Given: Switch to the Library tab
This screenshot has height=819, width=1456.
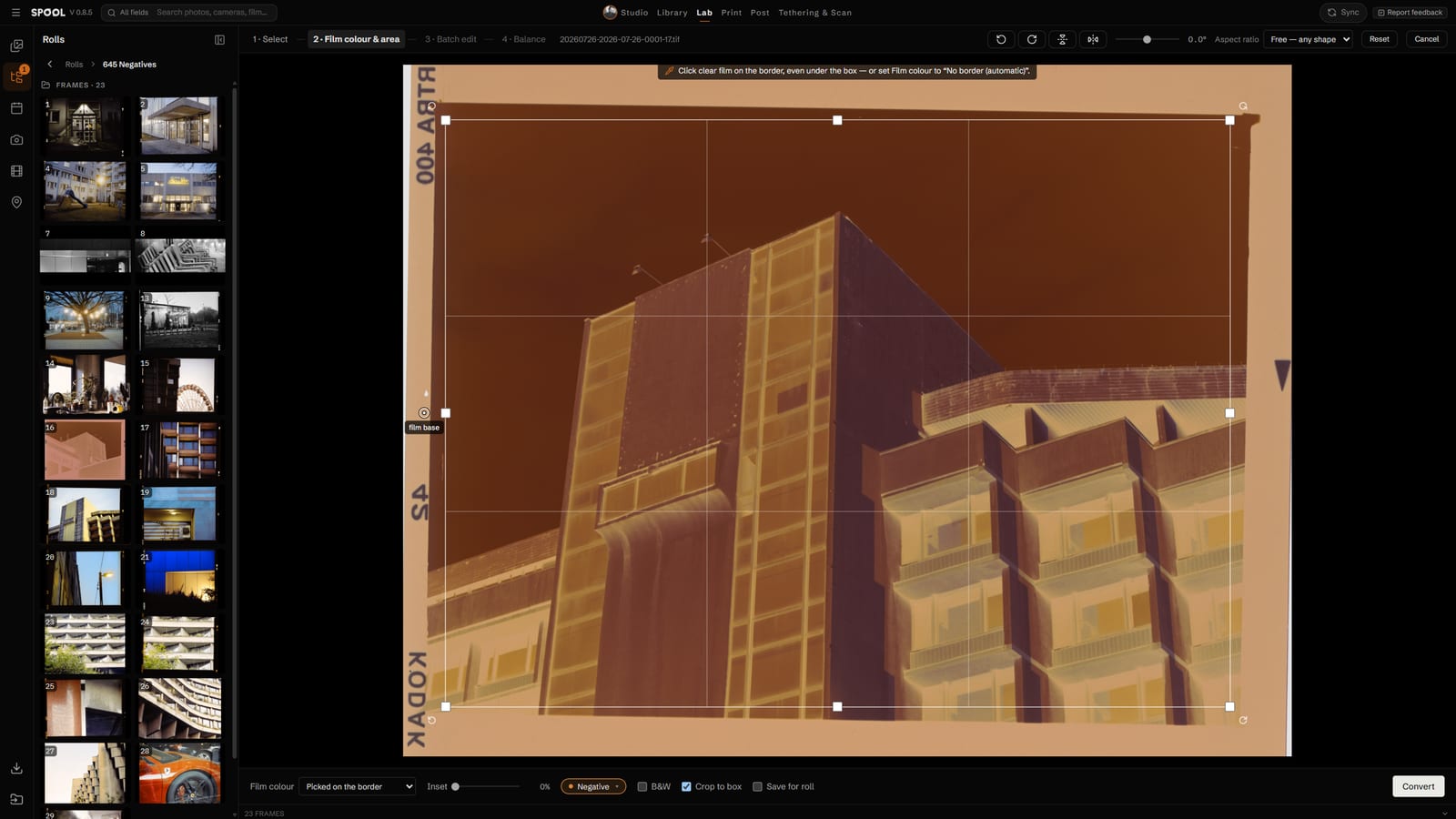Looking at the screenshot, I should [x=672, y=13].
